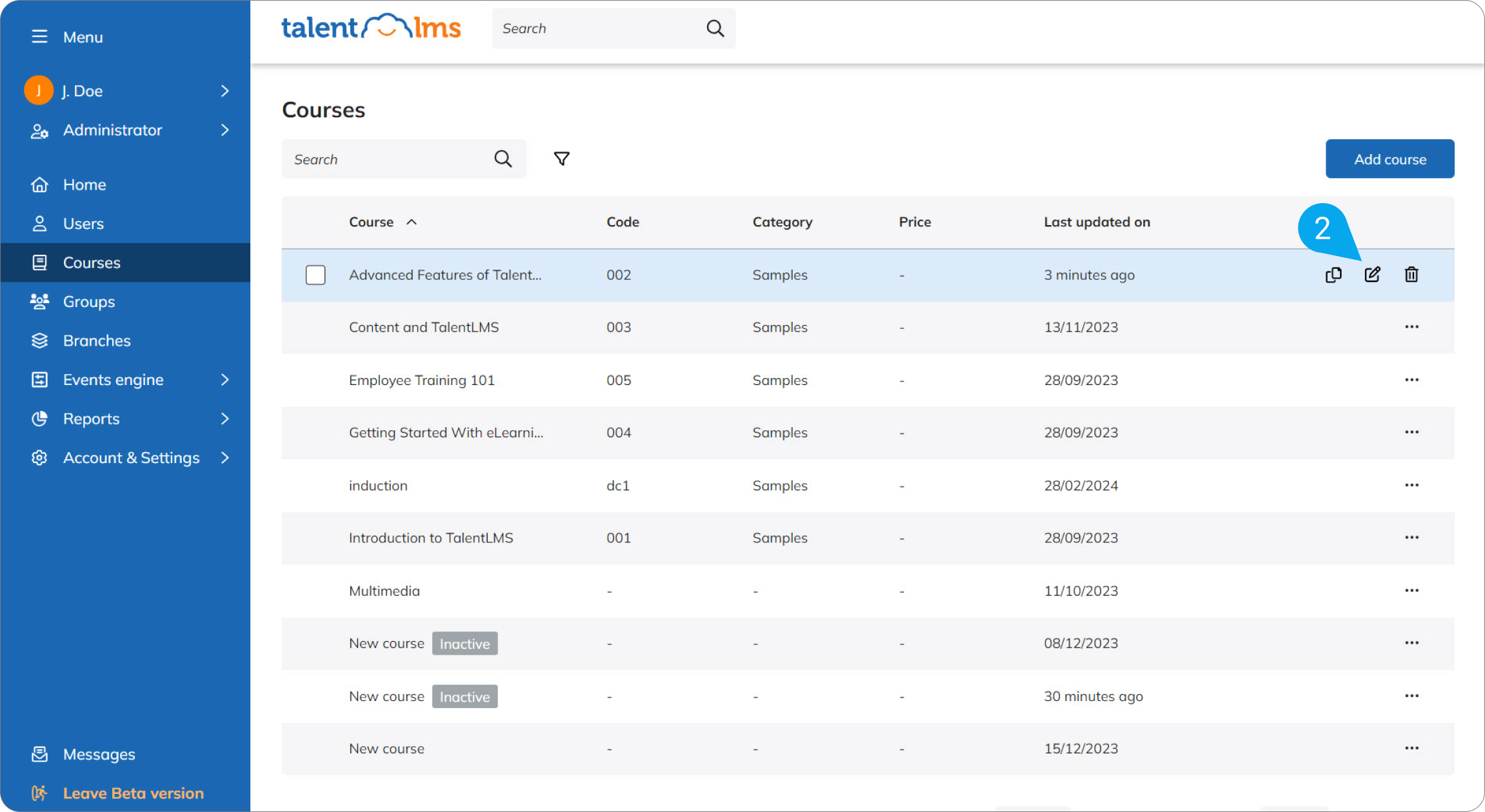Expand the Administrator role switcher

point(224,130)
